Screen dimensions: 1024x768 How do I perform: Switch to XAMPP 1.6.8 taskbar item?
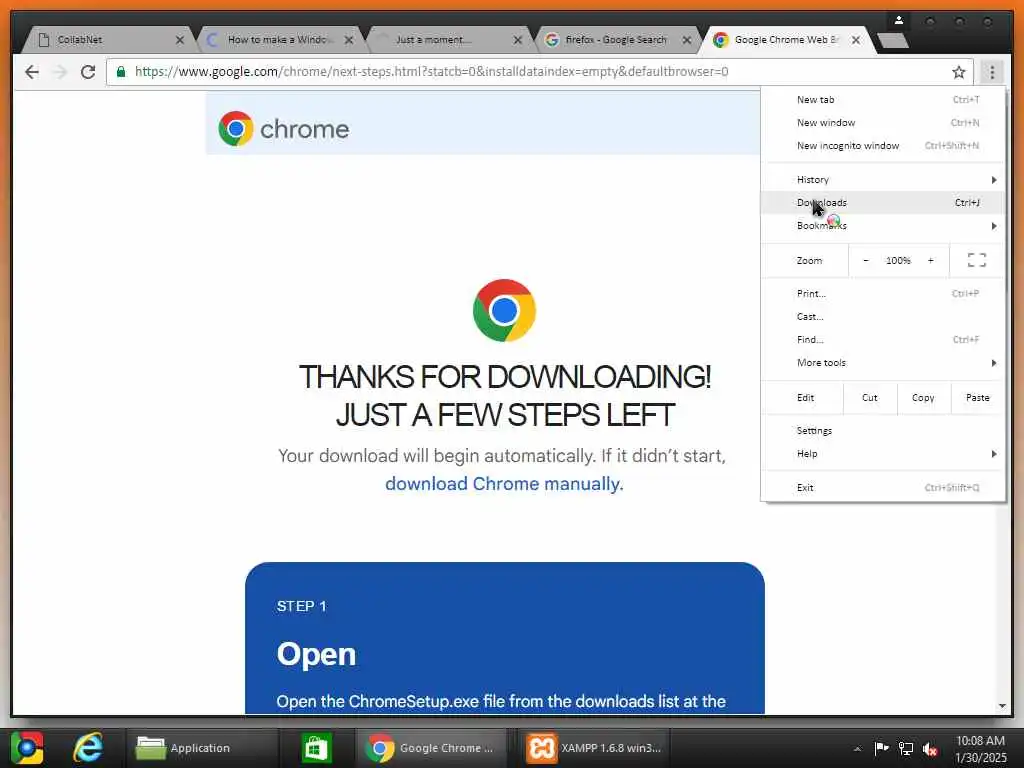[594, 748]
